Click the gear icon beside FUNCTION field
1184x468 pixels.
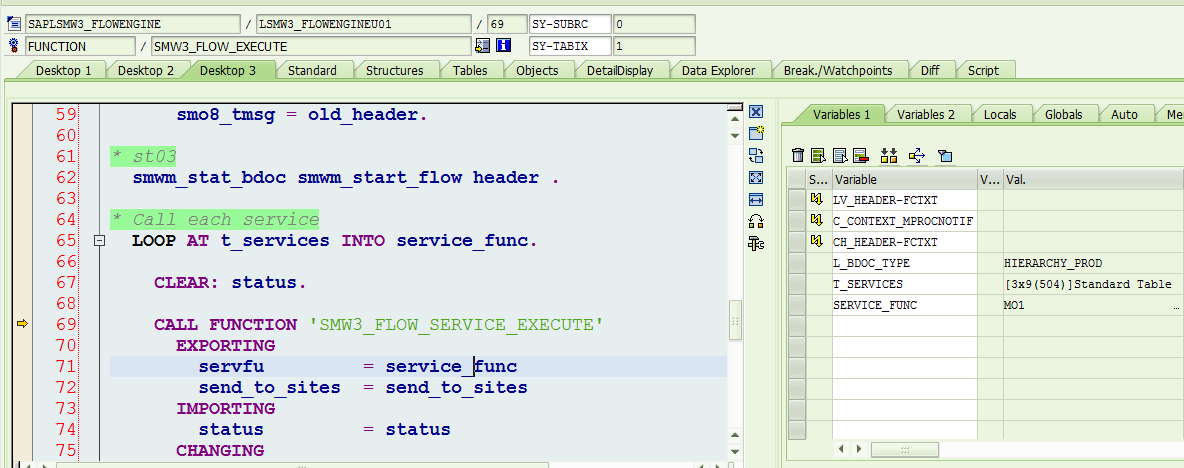point(13,46)
